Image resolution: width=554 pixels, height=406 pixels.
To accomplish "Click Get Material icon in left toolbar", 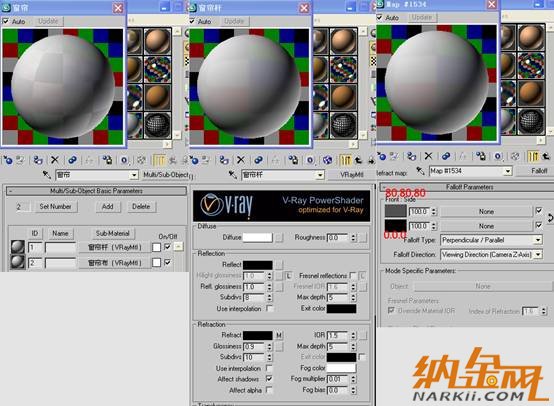I will 8,160.
